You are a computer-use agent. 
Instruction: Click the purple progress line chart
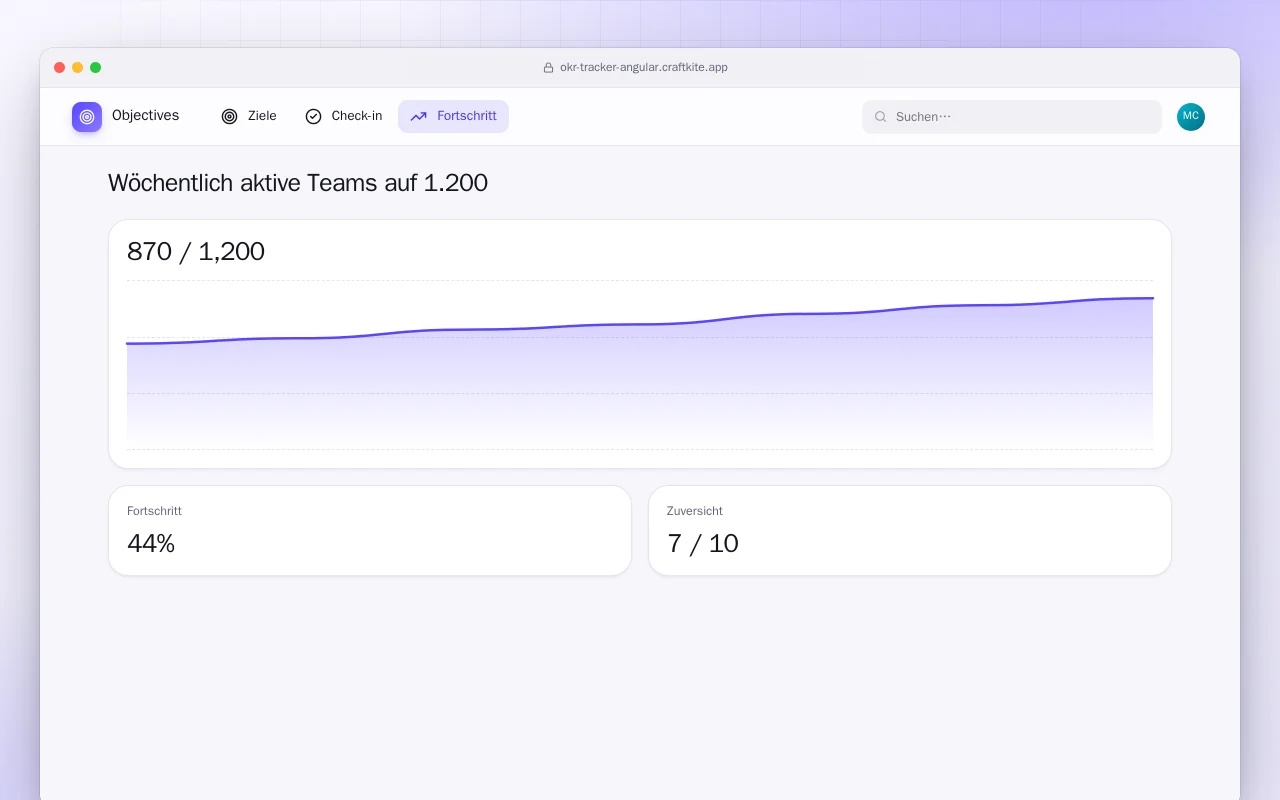(x=640, y=365)
